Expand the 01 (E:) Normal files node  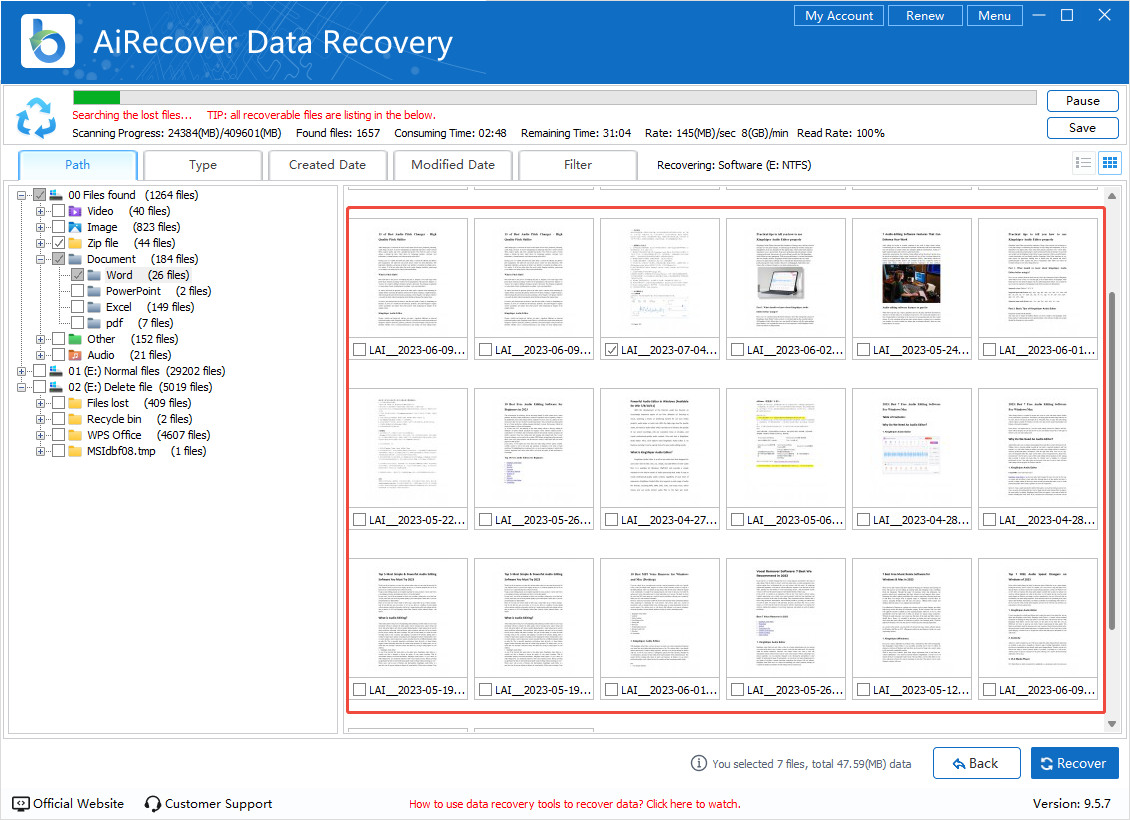23,371
